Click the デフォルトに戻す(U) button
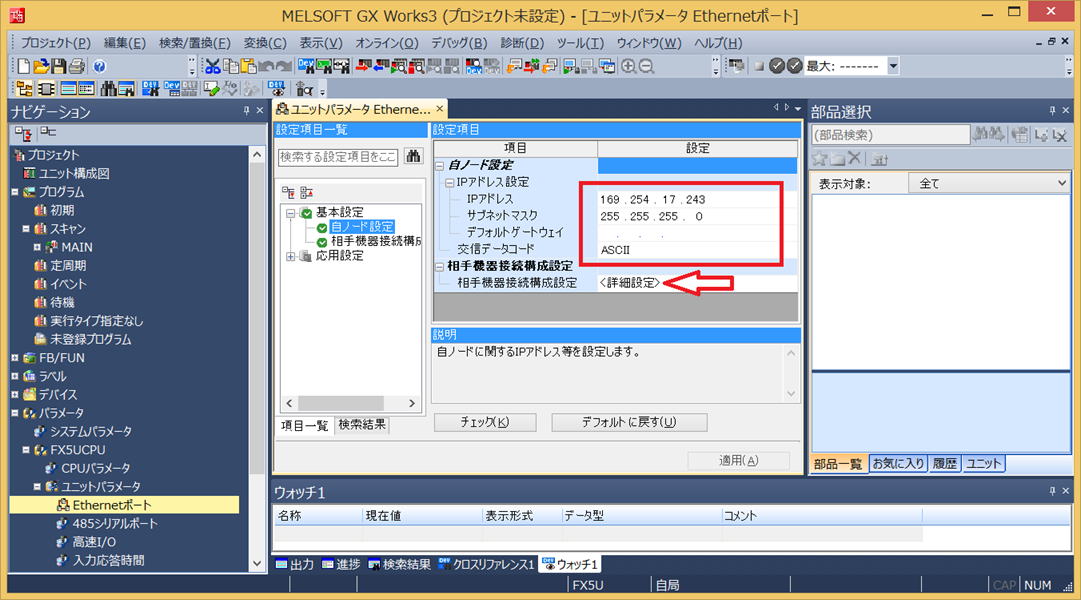The image size is (1081, 600). 629,422
